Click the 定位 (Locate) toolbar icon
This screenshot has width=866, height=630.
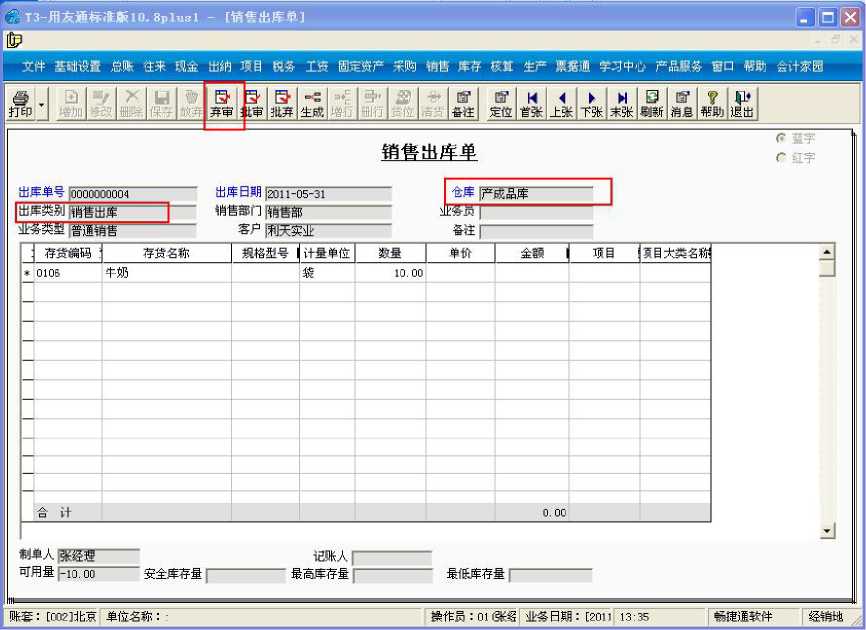tap(501, 104)
